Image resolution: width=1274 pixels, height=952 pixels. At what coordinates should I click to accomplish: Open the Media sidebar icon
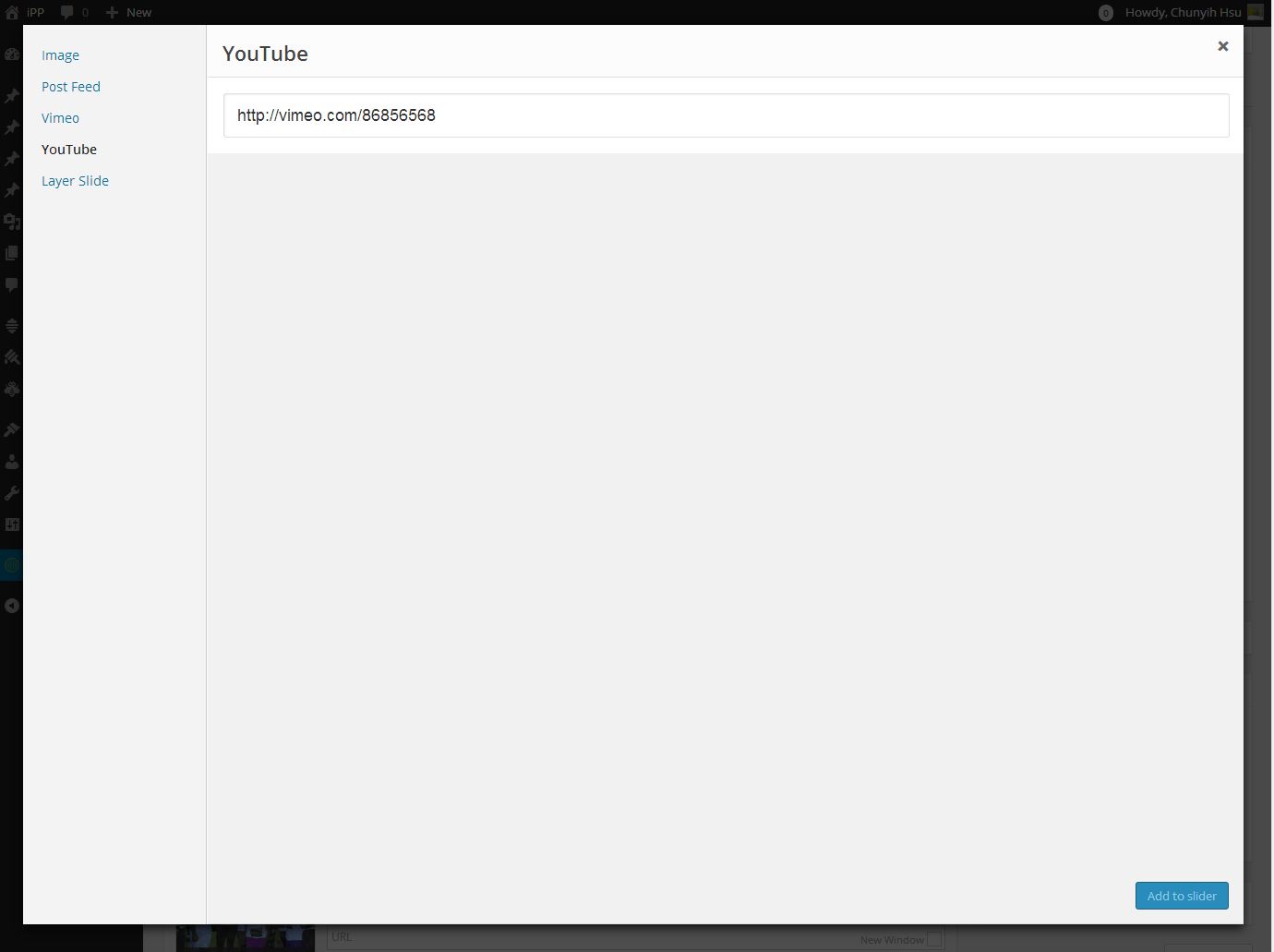tap(12, 222)
